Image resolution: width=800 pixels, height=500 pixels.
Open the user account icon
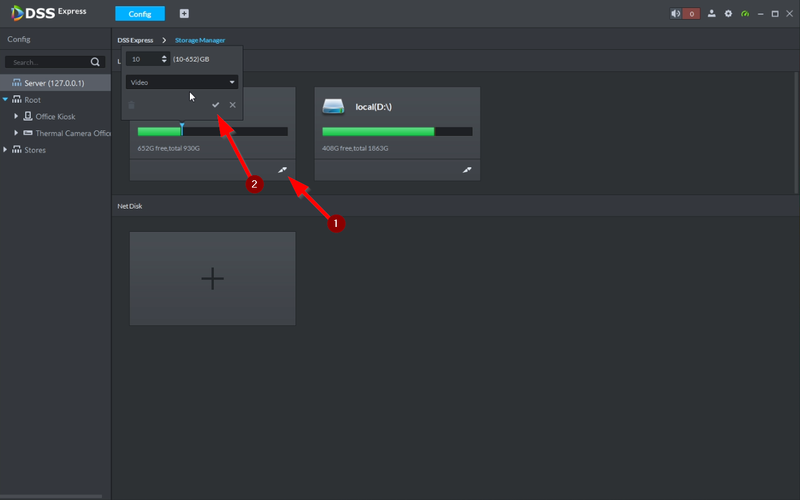(x=711, y=14)
